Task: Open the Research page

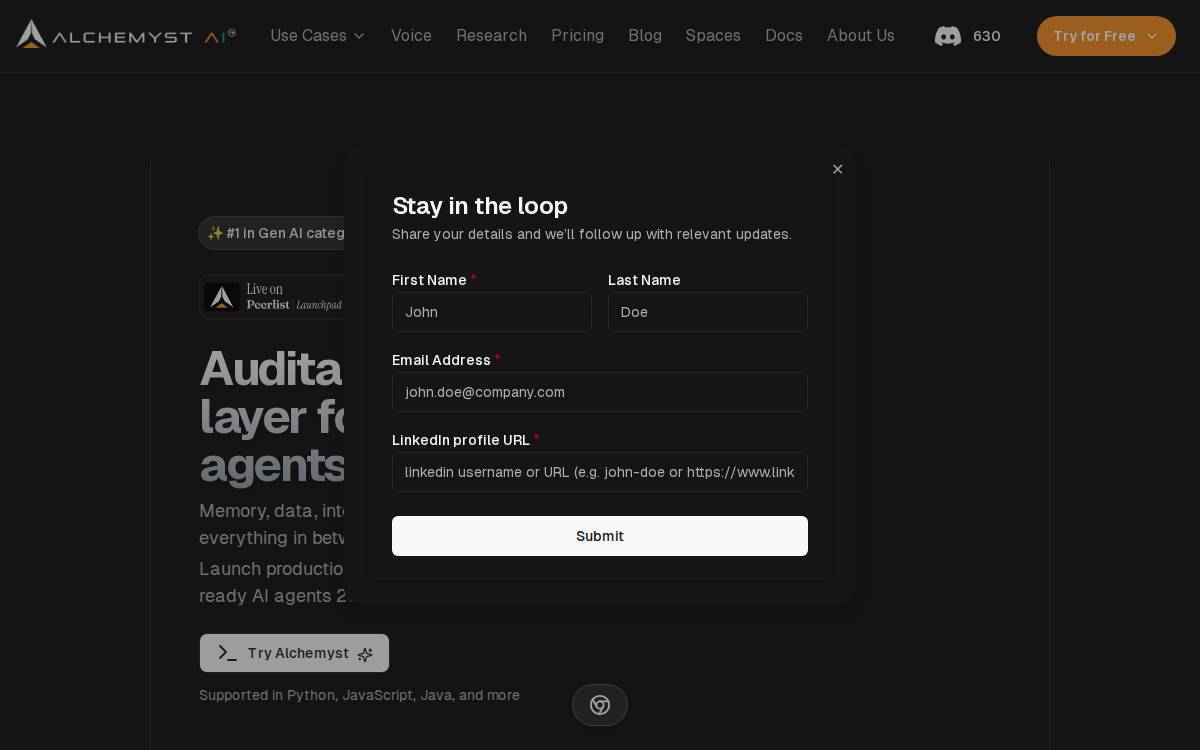Action: (491, 36)
